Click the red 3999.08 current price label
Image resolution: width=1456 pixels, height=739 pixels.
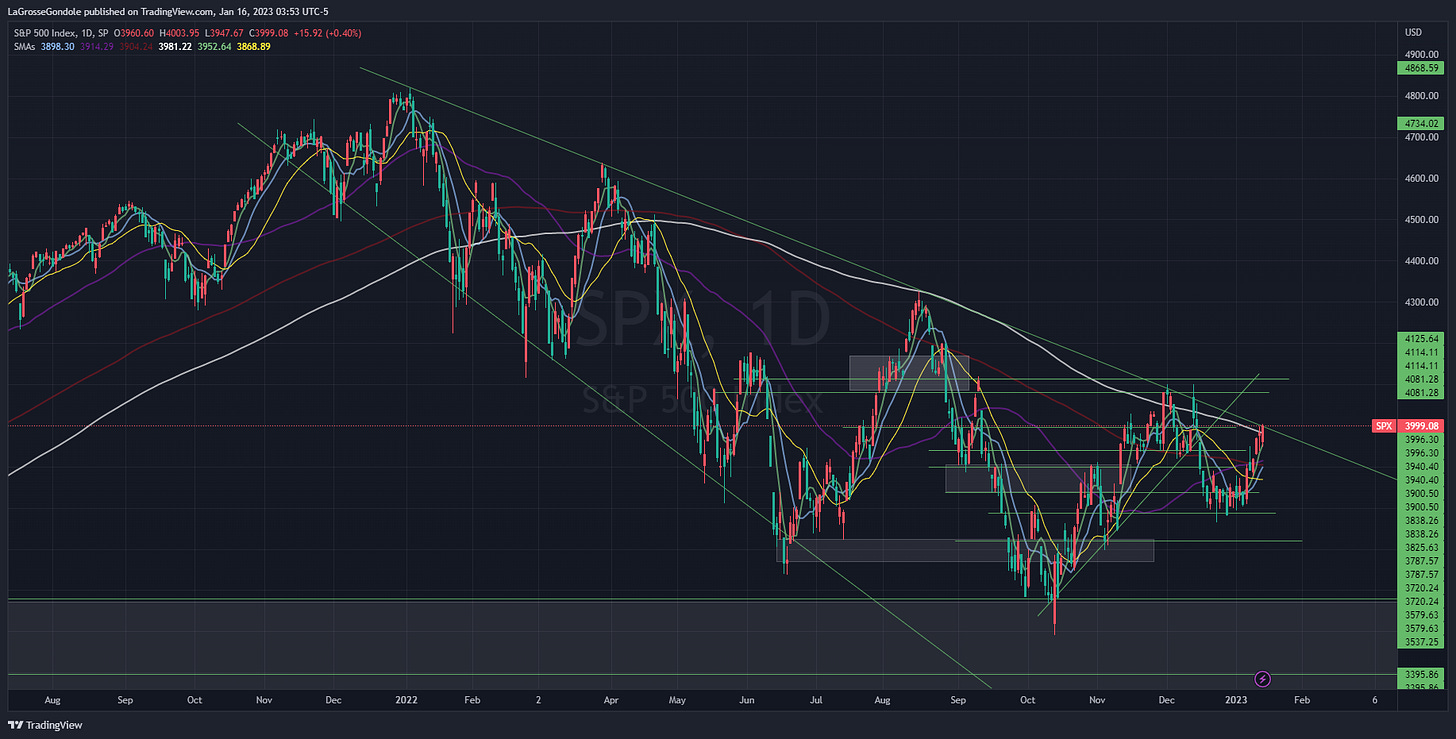click(x=1421, y=426)
